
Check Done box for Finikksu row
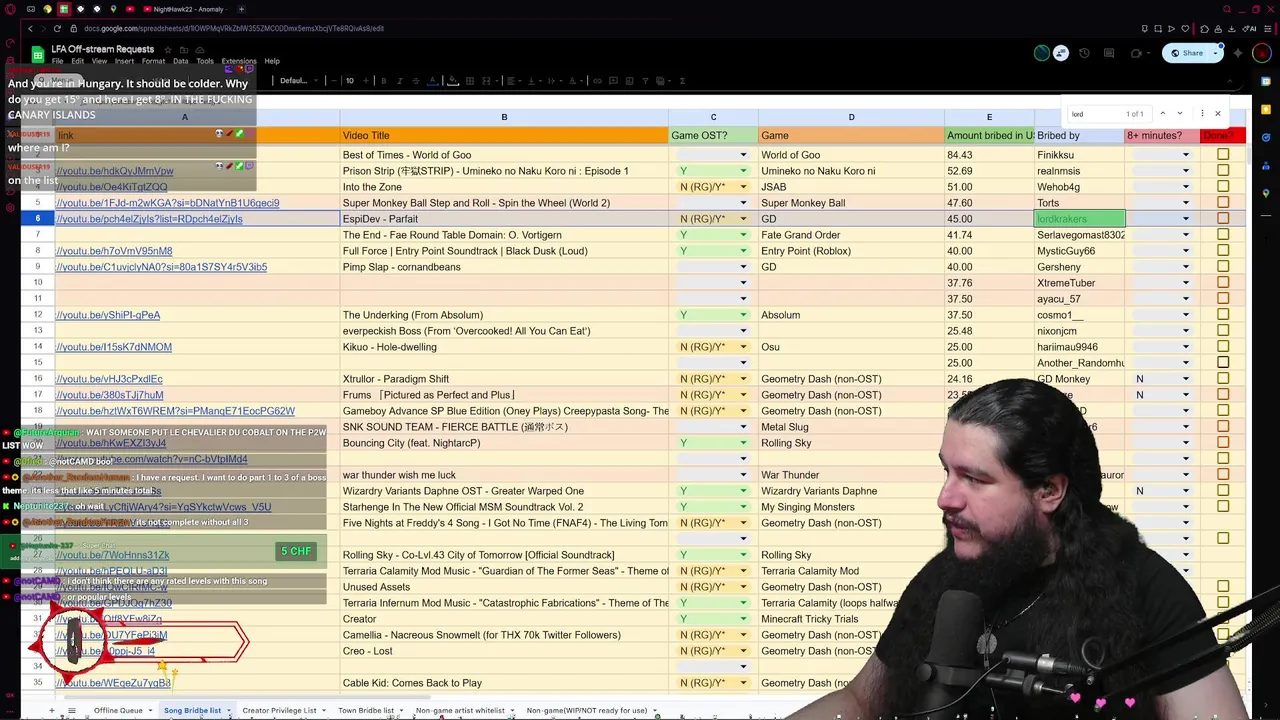pos(1223,155)
